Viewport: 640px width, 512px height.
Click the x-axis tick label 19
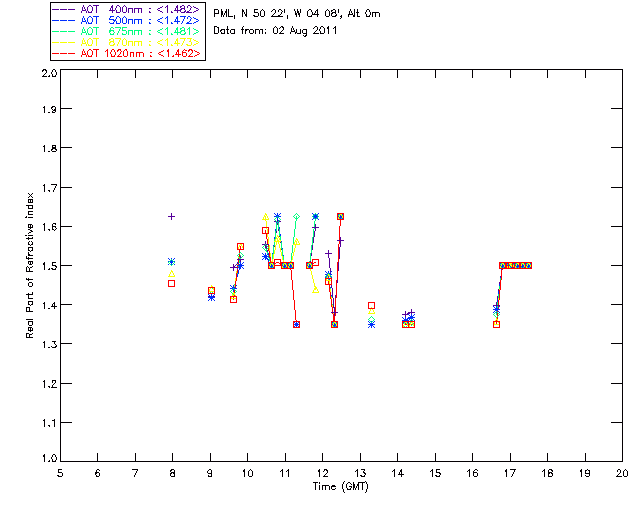pyautogui.click(x=585, y=473)
